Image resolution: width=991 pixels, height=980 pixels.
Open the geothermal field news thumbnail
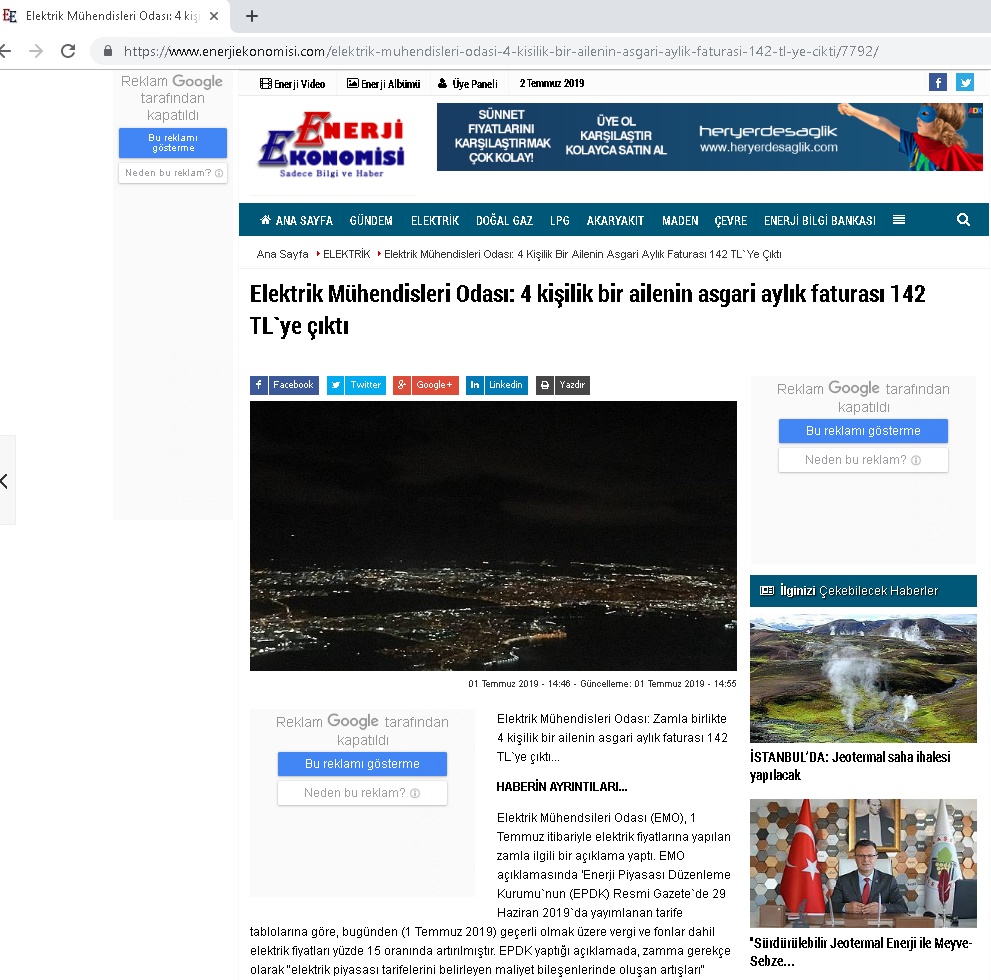click(x=863, y=679)
